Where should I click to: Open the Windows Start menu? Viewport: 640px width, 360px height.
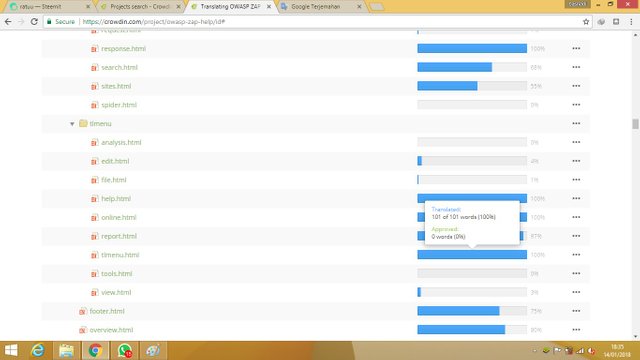click(11, 351)
